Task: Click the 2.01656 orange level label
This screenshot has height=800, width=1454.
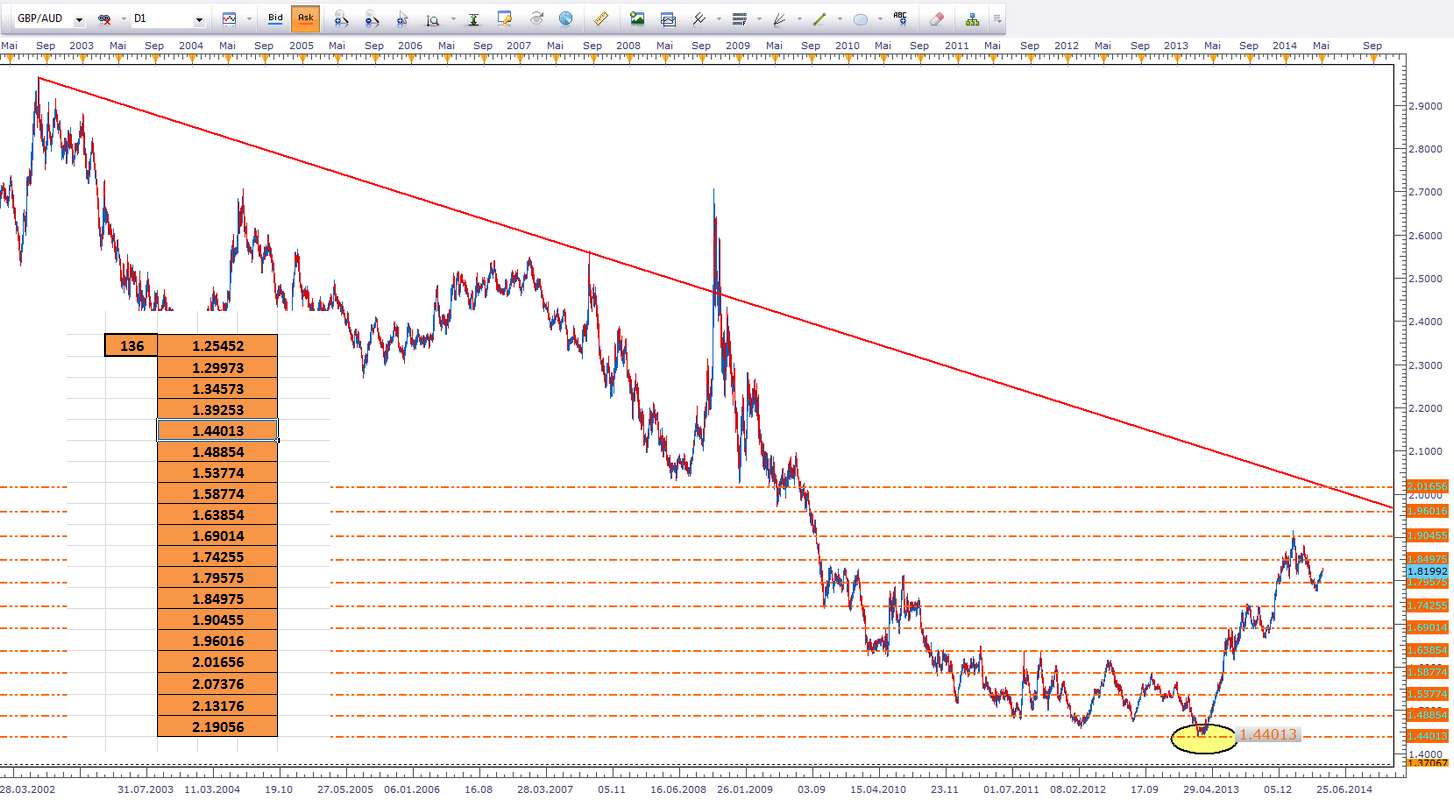Action: [x=1427, y=486]
